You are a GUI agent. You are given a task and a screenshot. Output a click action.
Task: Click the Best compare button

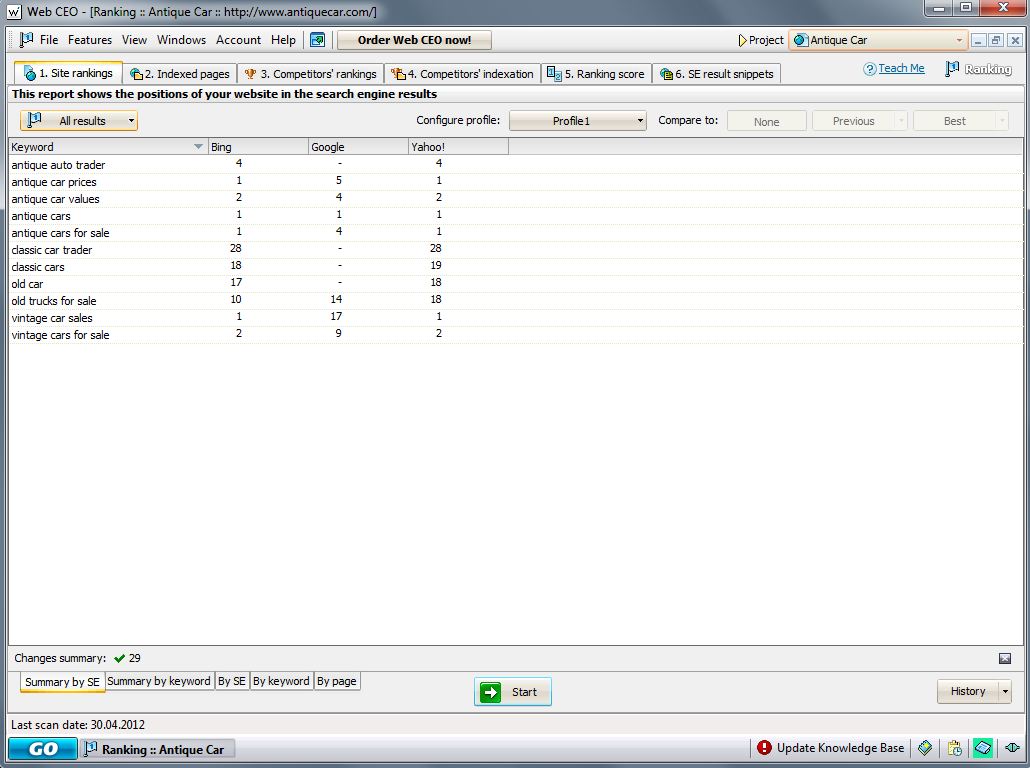954,121
